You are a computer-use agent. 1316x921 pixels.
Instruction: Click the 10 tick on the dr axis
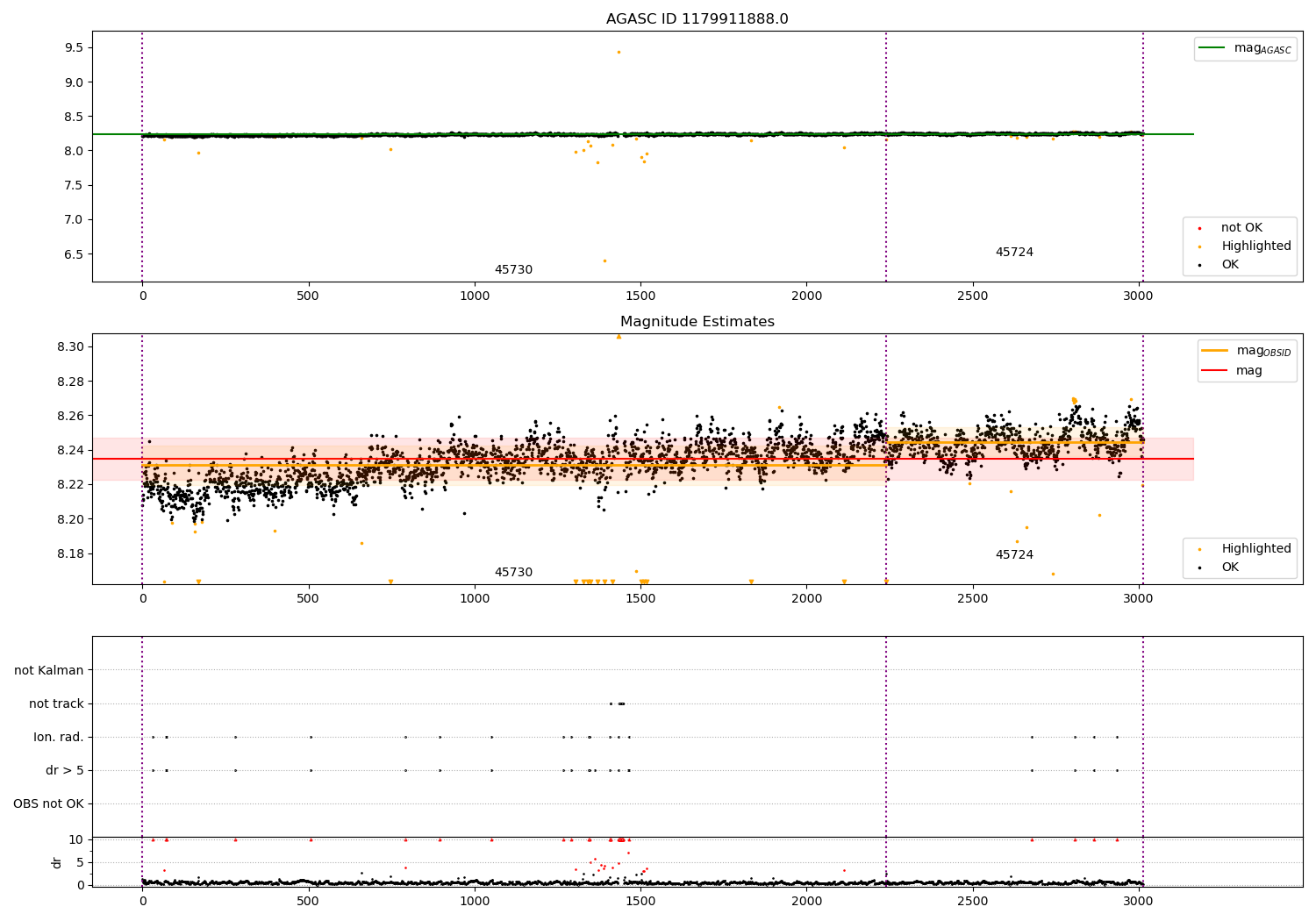[x=76, y=839]
